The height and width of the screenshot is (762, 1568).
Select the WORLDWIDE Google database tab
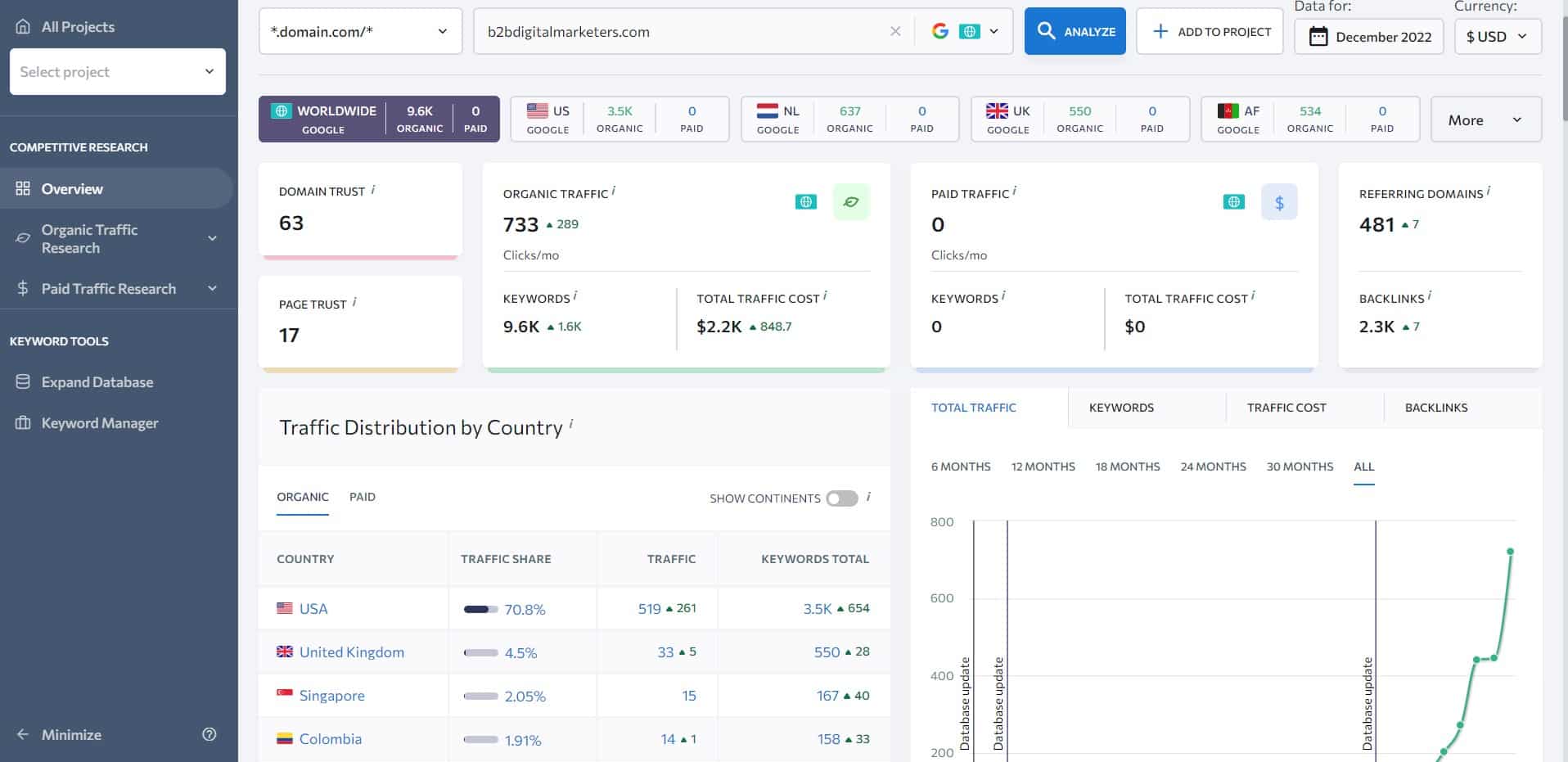coord(379,119)
